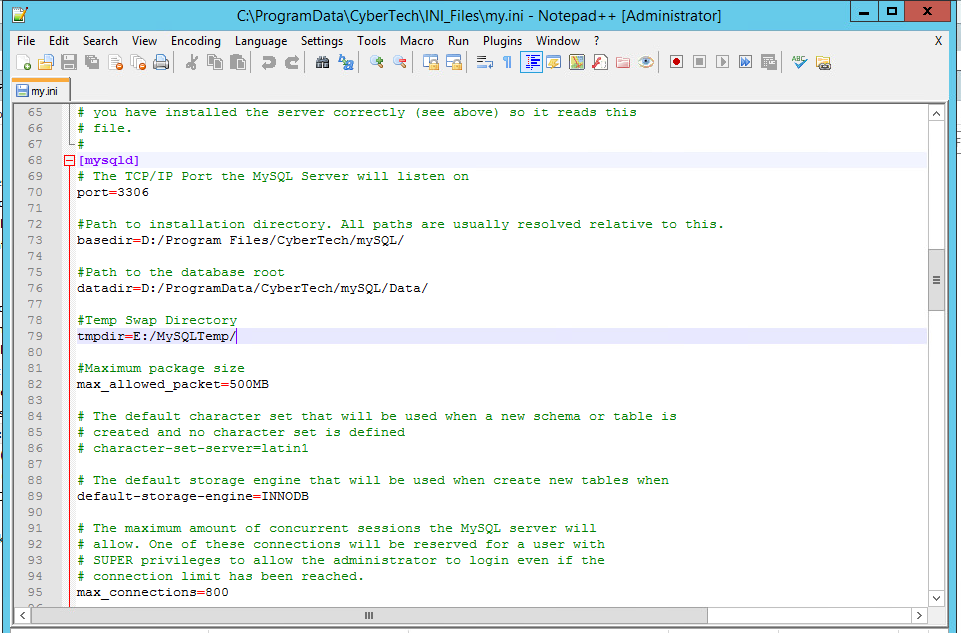
Task: Click the Save recorded macro icon
Action: [x=769, y=62]
